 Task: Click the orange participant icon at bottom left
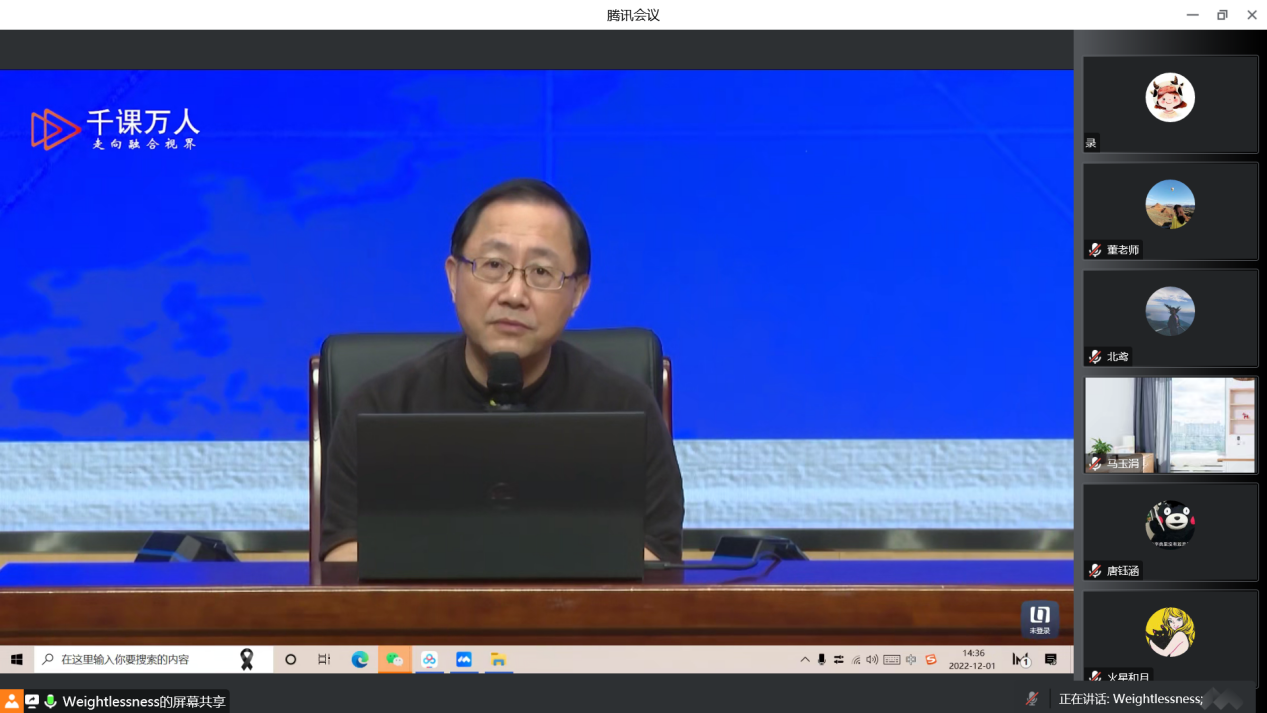pos(11,701)
